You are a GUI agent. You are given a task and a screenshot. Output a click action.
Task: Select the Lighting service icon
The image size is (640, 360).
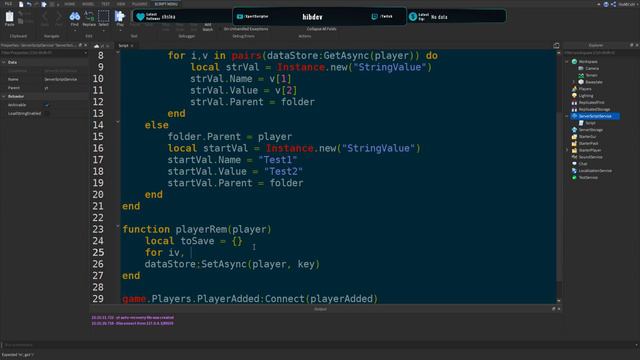[x=574, y=96]
